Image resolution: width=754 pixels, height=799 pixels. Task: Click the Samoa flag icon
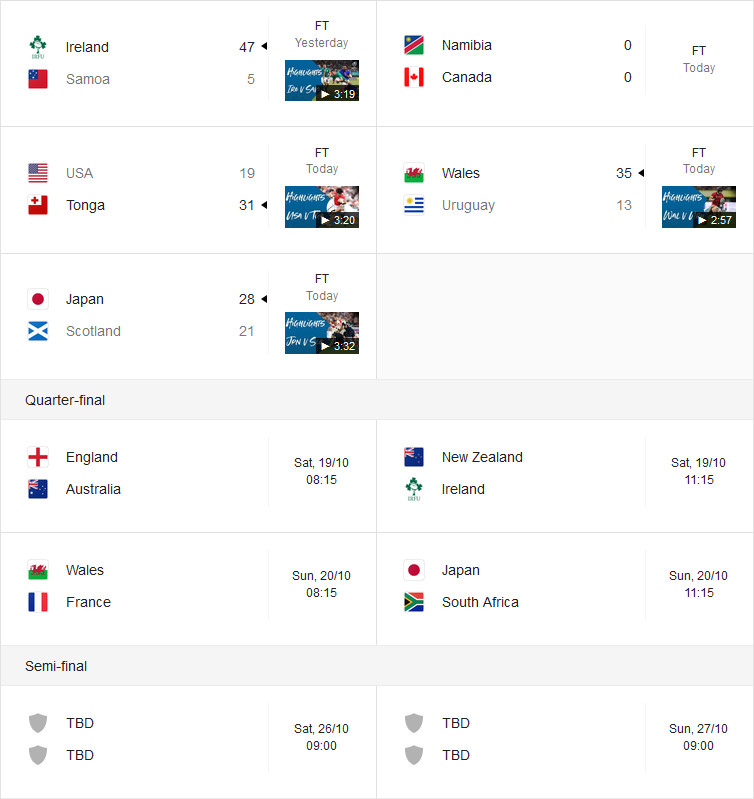pyautogui.click(x=38, y=79)
